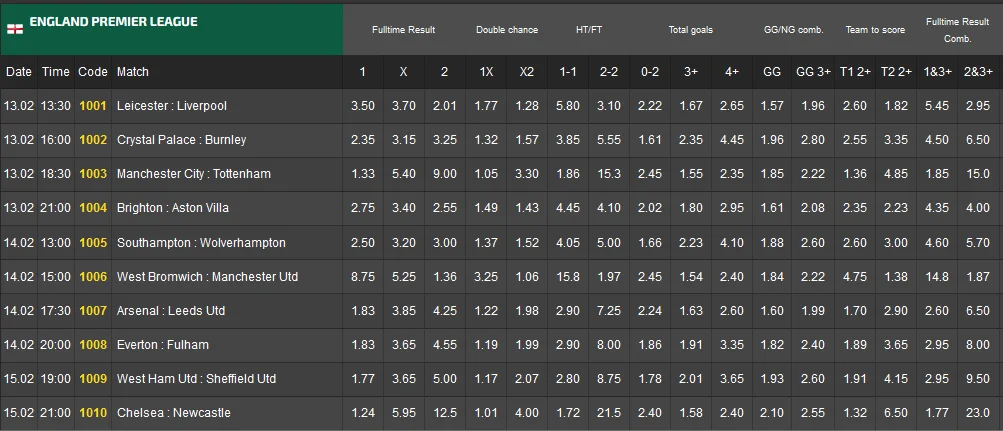
Task: Open the Arsenal : Leeds Utd match
Action: pos(170,310)
